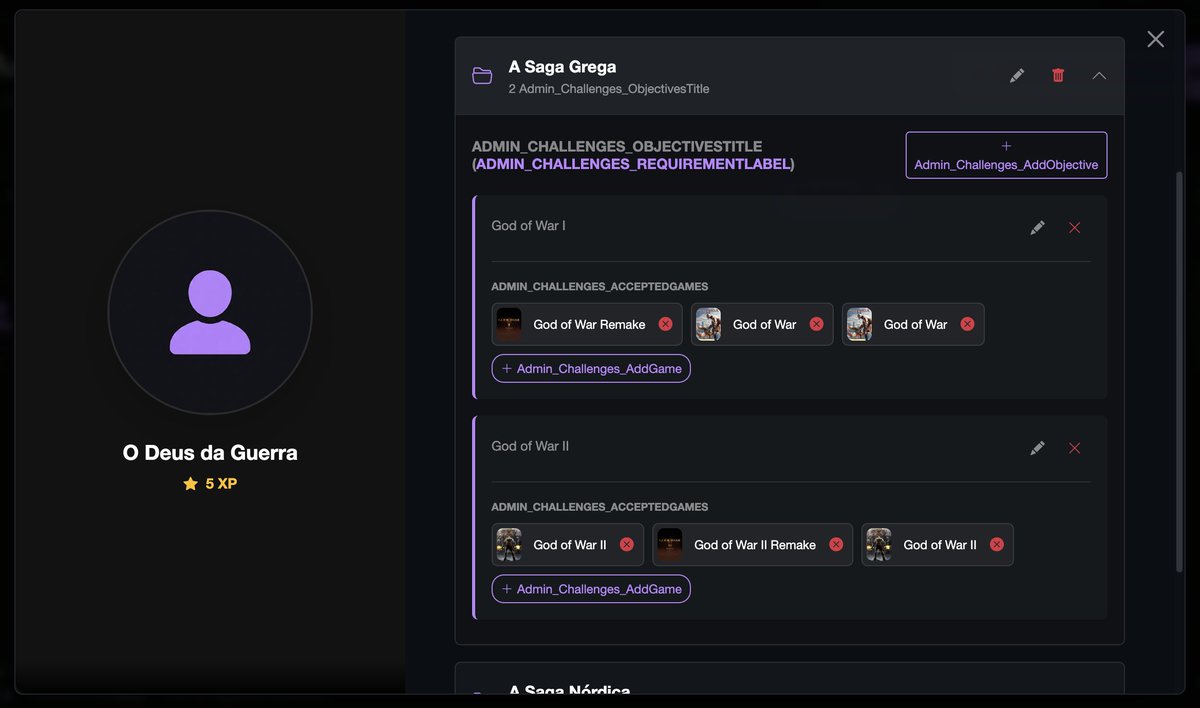
Task: Click the God of War I objective name
Action: coord(528,226)
